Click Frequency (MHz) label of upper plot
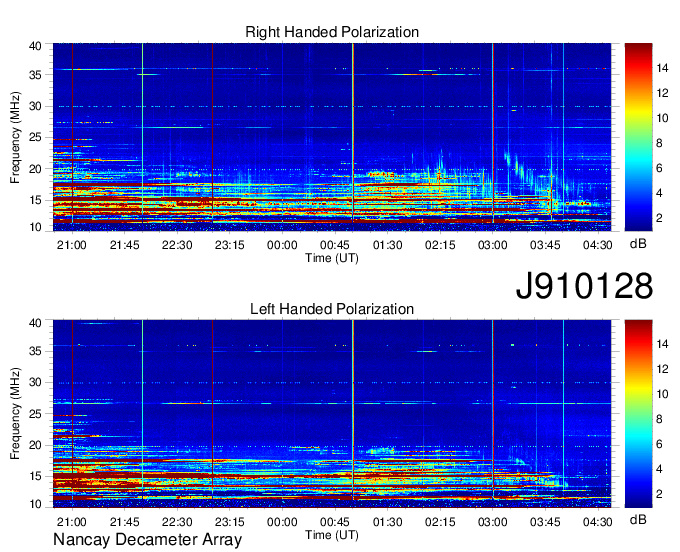The height and width of the screenshot is (552, 680). click(15, 137)
